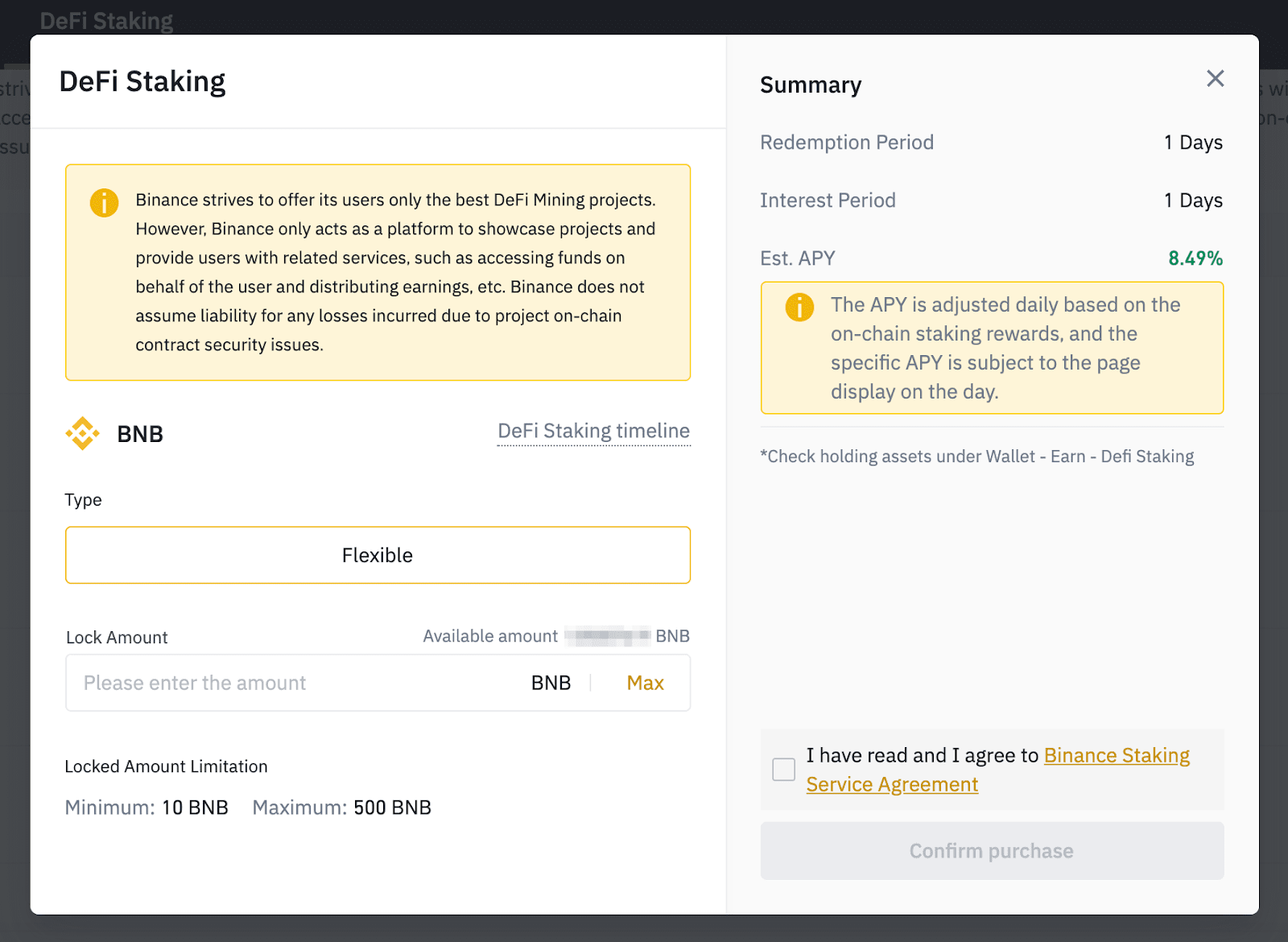Click Max to fill the amount
The width and height of the screenshot is (1288, 942).
click(645, 683)
